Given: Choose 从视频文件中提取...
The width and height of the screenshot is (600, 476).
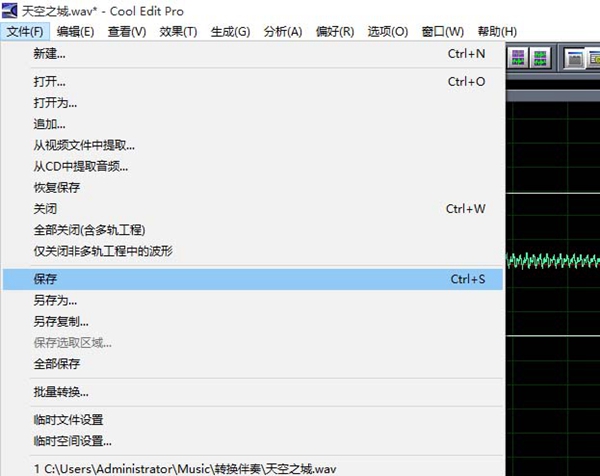Looking at the screenshot, I should click(253, 145).
